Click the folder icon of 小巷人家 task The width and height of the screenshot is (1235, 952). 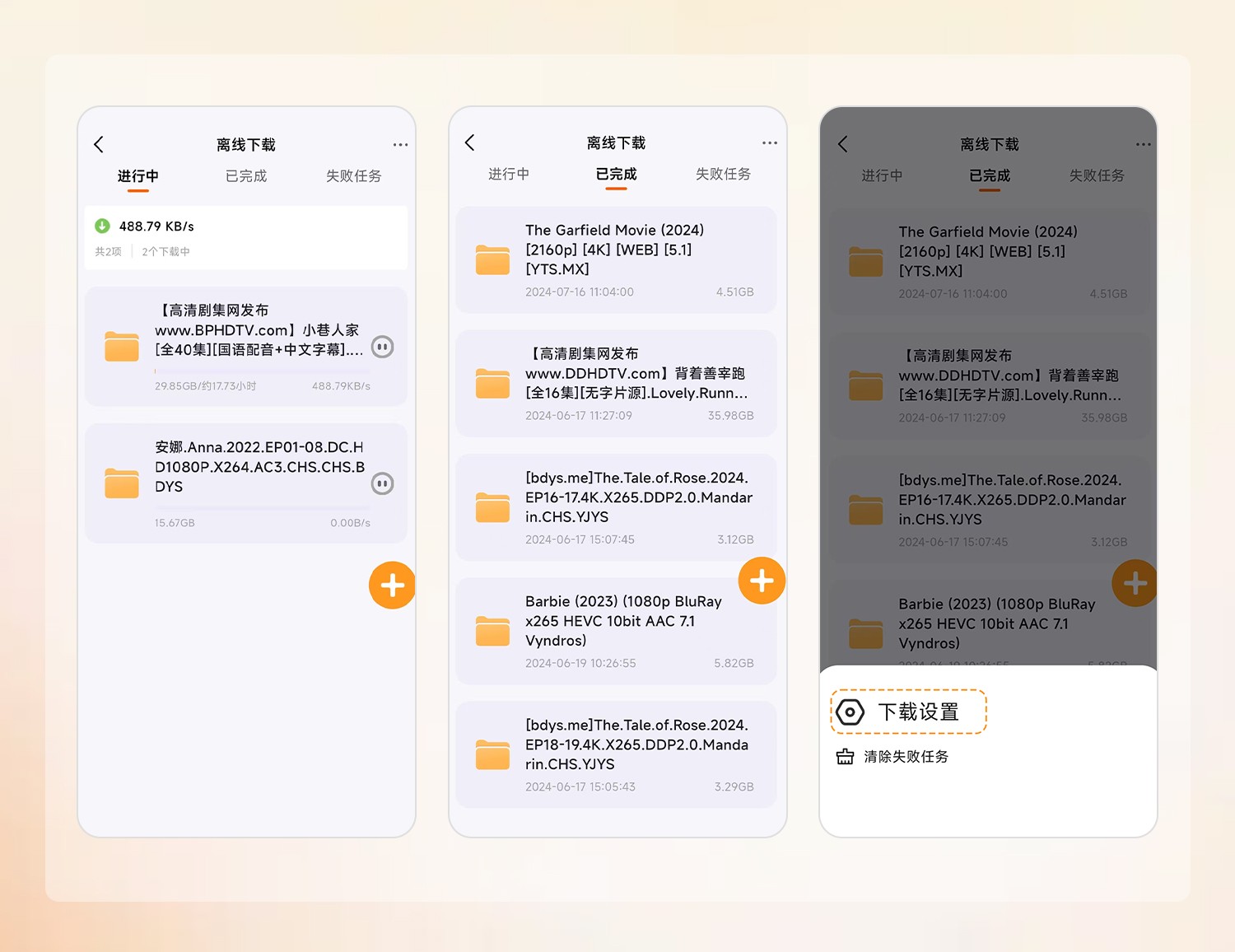click(122, 346)
